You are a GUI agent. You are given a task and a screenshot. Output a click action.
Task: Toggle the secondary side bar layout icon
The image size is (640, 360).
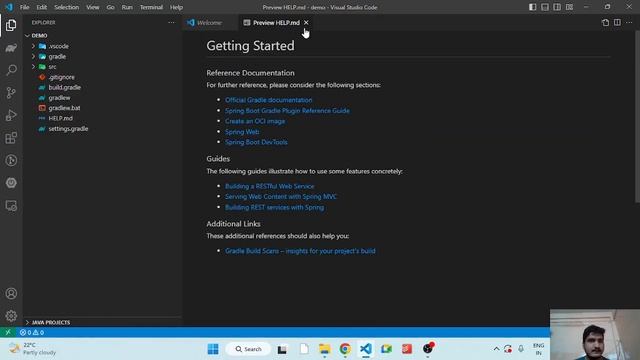557,7
